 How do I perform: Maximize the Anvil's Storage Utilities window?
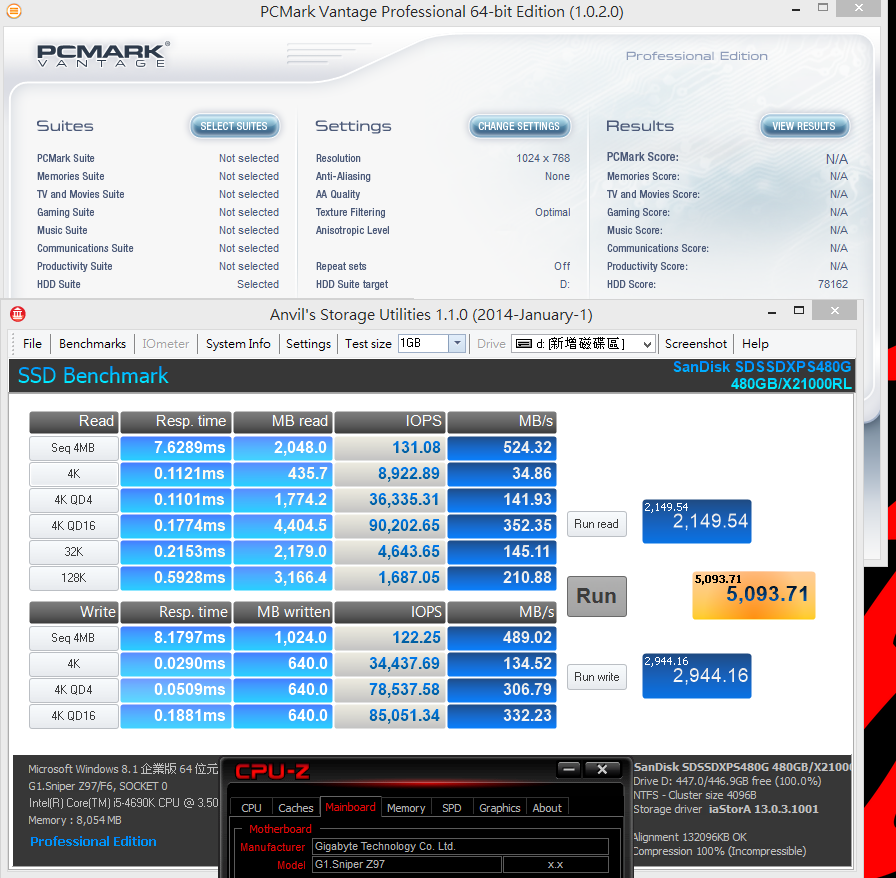(799, 310)
